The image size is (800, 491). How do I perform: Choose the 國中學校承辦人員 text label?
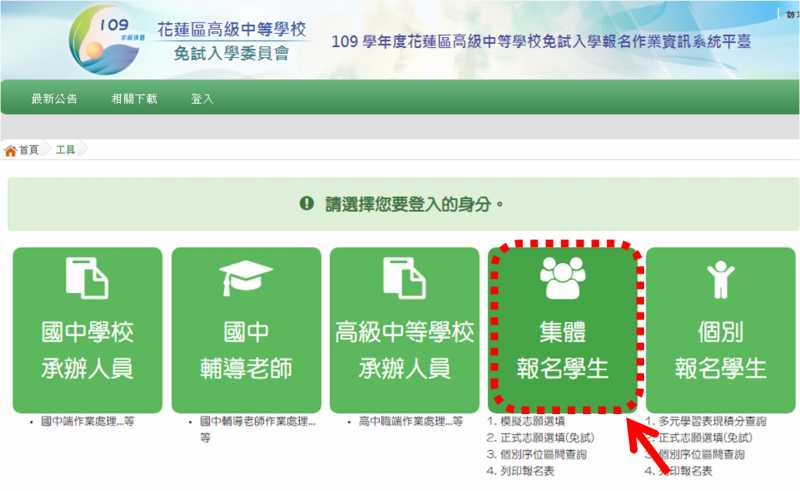(87, 350)
